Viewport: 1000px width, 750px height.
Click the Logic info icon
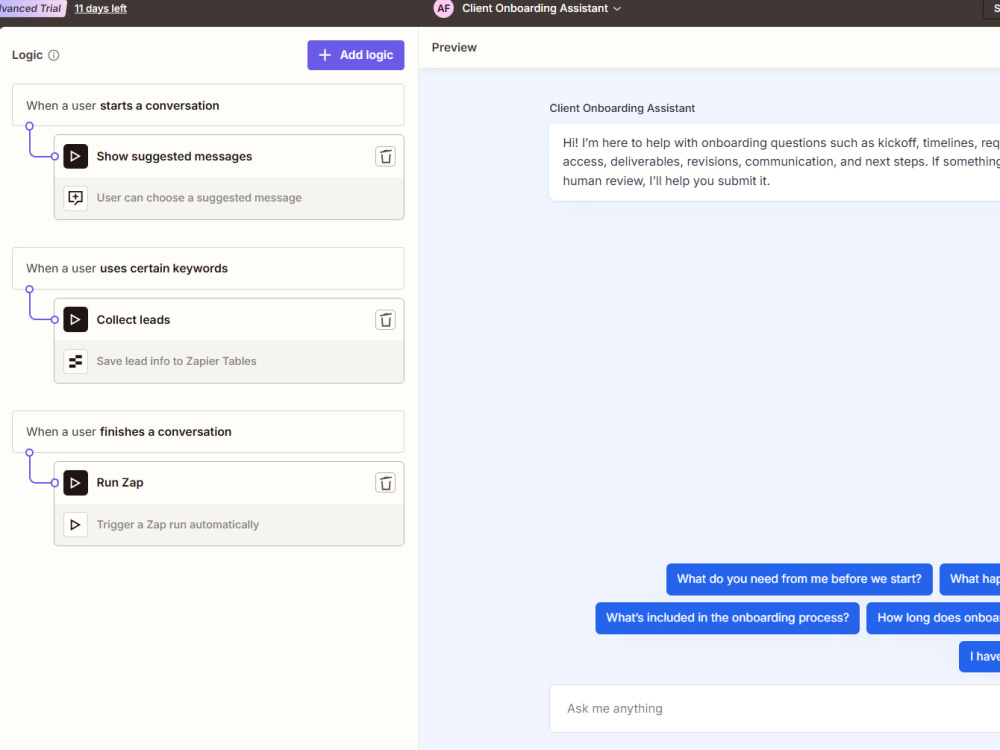(x=54, y=55)
